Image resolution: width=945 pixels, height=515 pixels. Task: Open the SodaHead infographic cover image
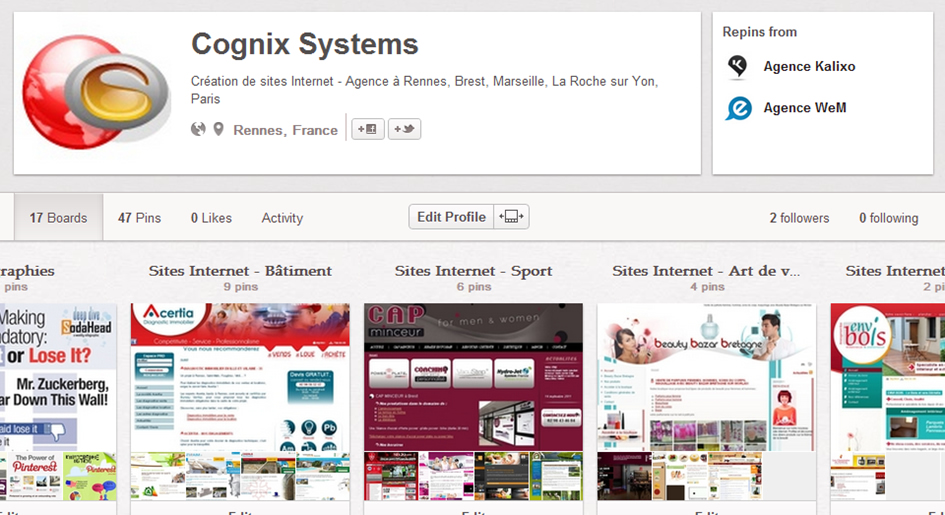(58, 377)
